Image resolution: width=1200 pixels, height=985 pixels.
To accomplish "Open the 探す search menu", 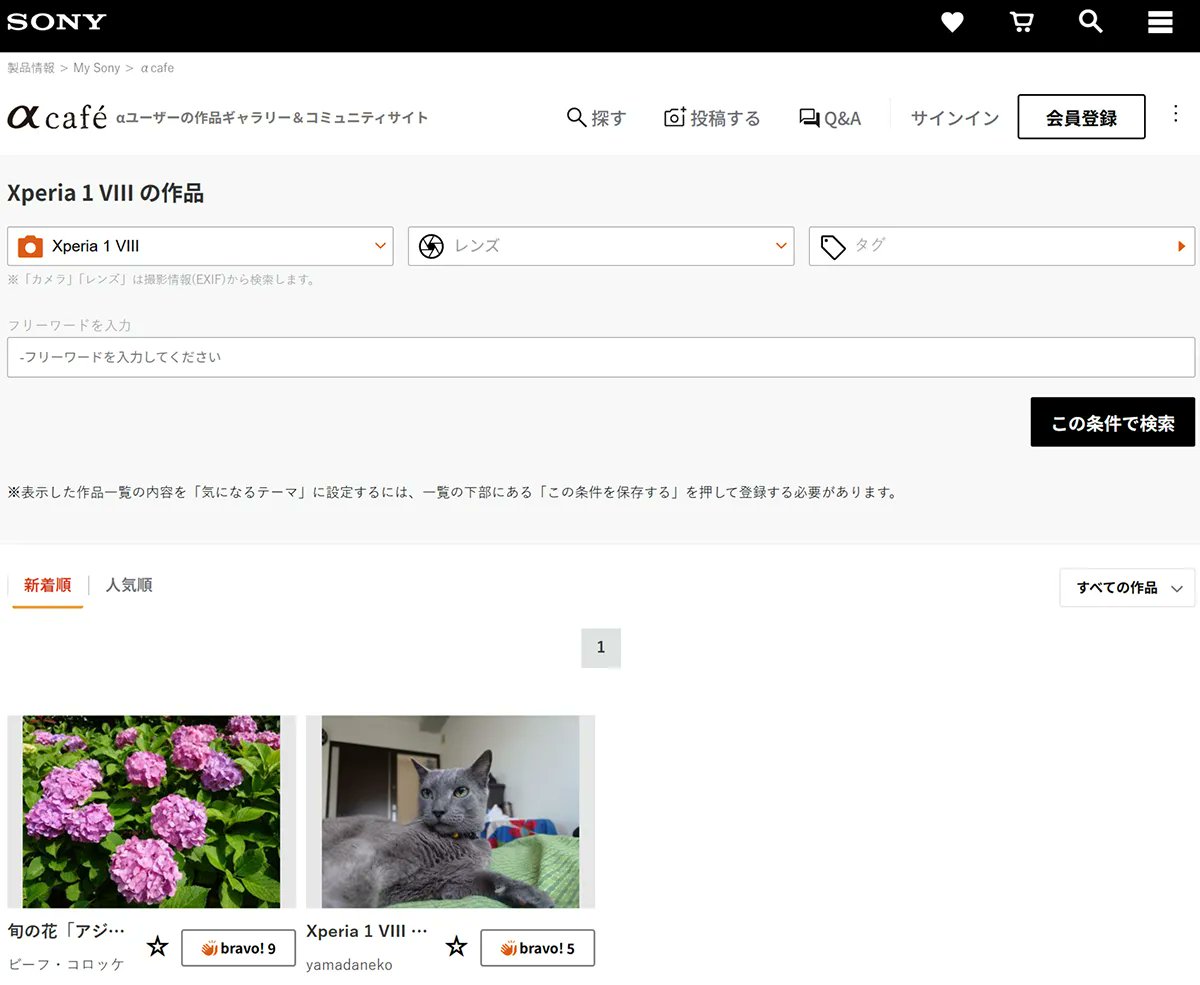I will click(x=596, y=118).
